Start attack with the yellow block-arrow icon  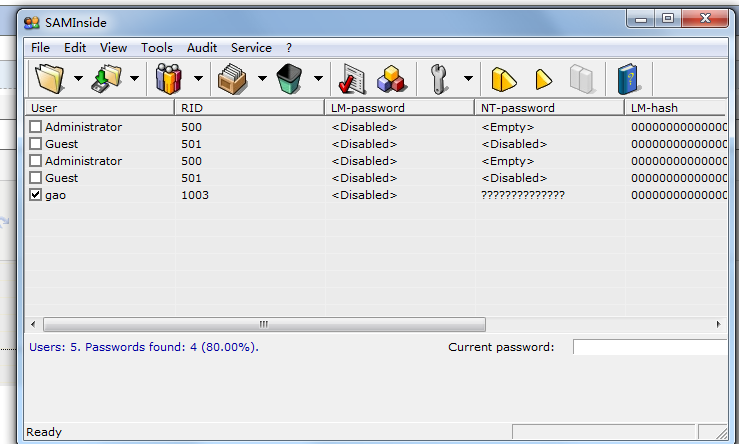(503, 79)
